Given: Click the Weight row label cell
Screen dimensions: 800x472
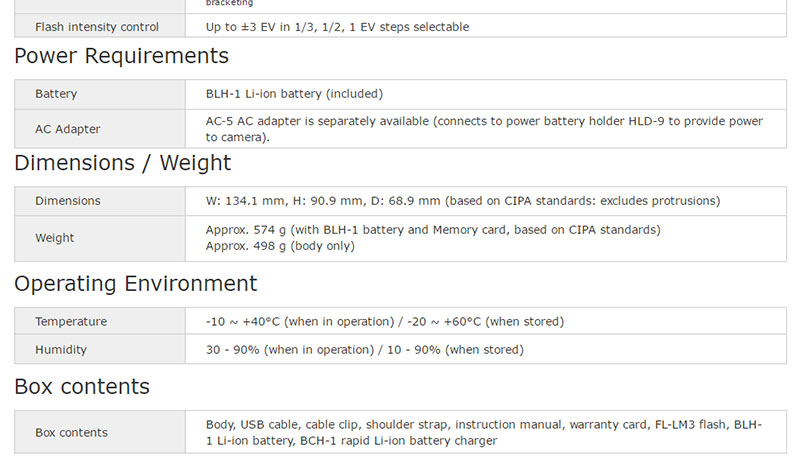Looking at the screenshot, I should [x=55, y=238].
